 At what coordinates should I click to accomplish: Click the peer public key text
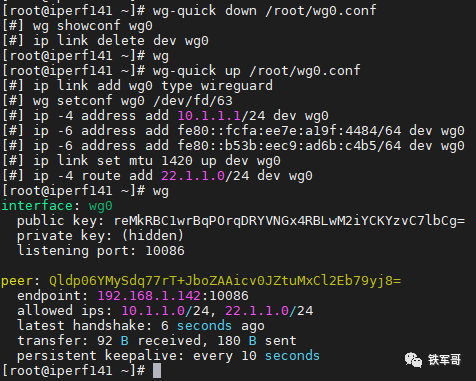[225, 281]
